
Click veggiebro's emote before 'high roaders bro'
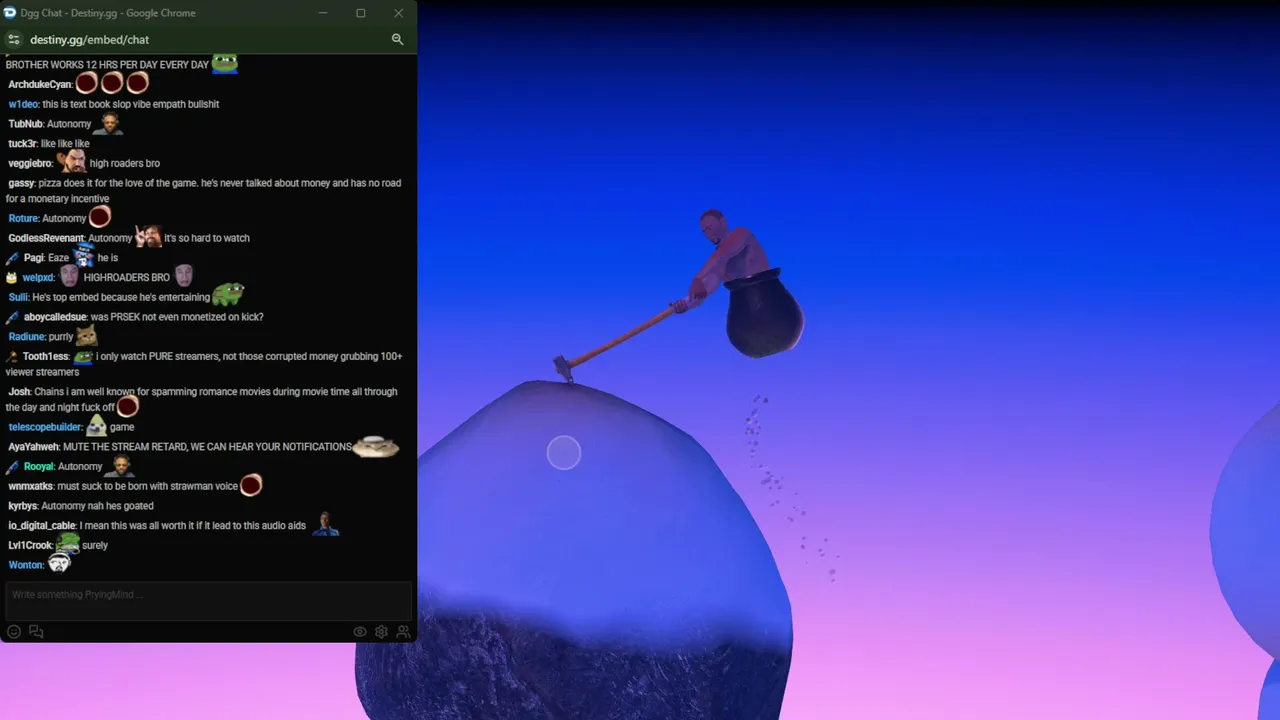[71, 161]
